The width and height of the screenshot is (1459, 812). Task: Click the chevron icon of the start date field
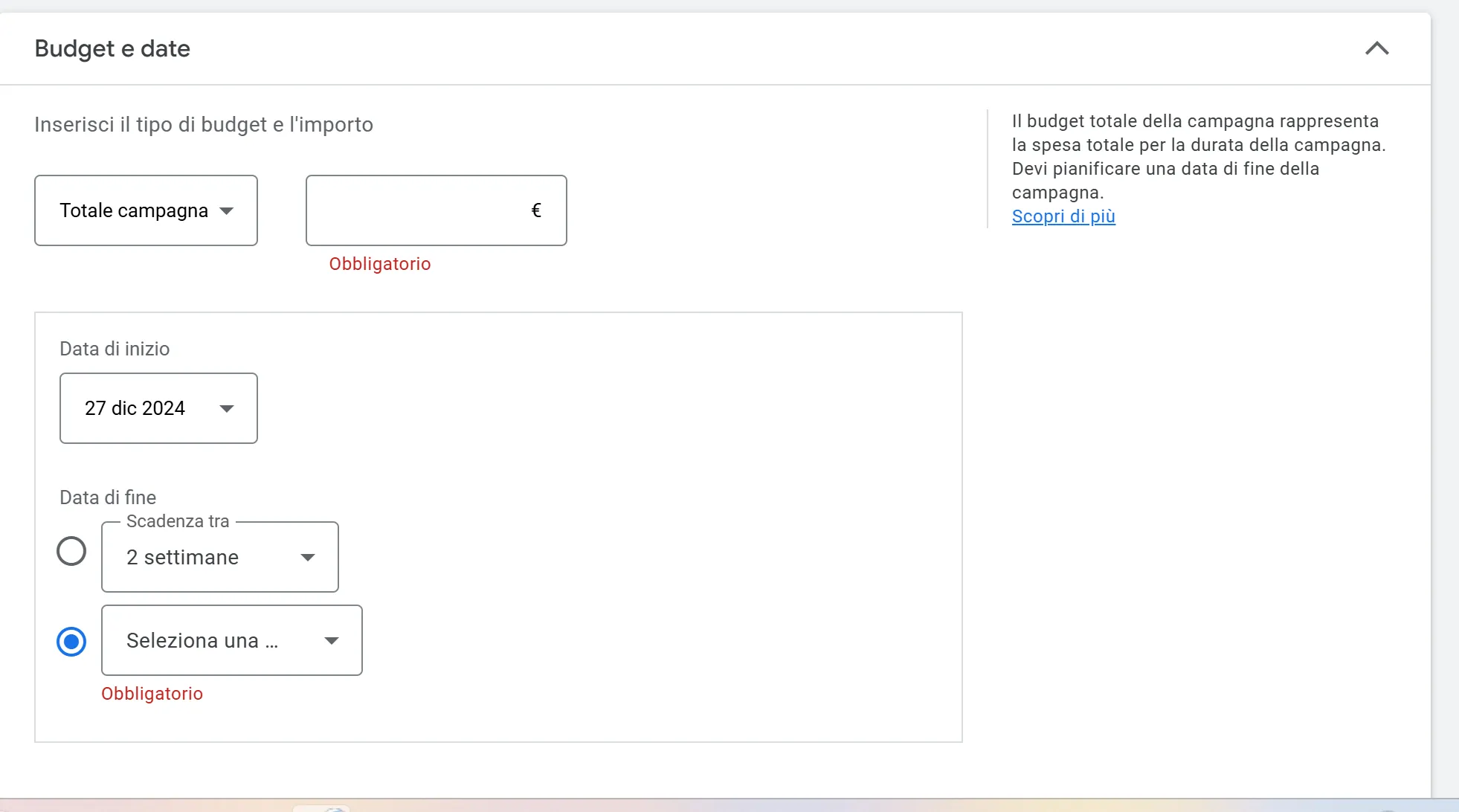[x=226, y=408]
